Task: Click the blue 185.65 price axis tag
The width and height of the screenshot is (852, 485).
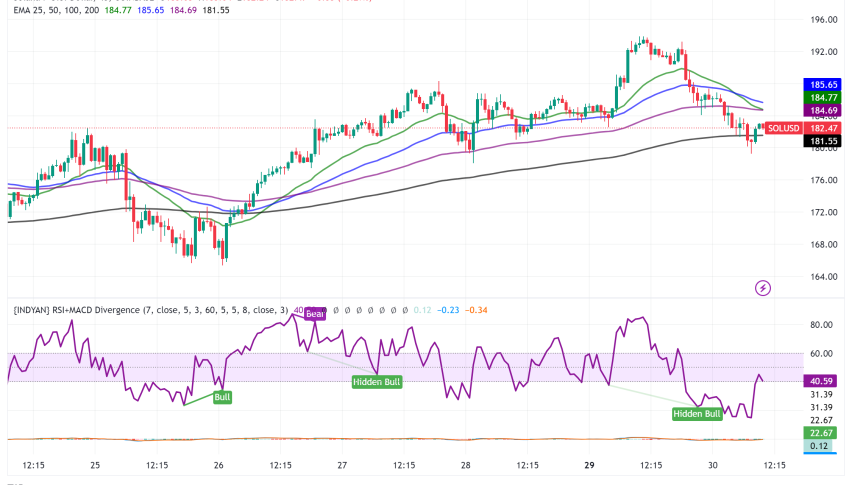Action: pos(824,86)
